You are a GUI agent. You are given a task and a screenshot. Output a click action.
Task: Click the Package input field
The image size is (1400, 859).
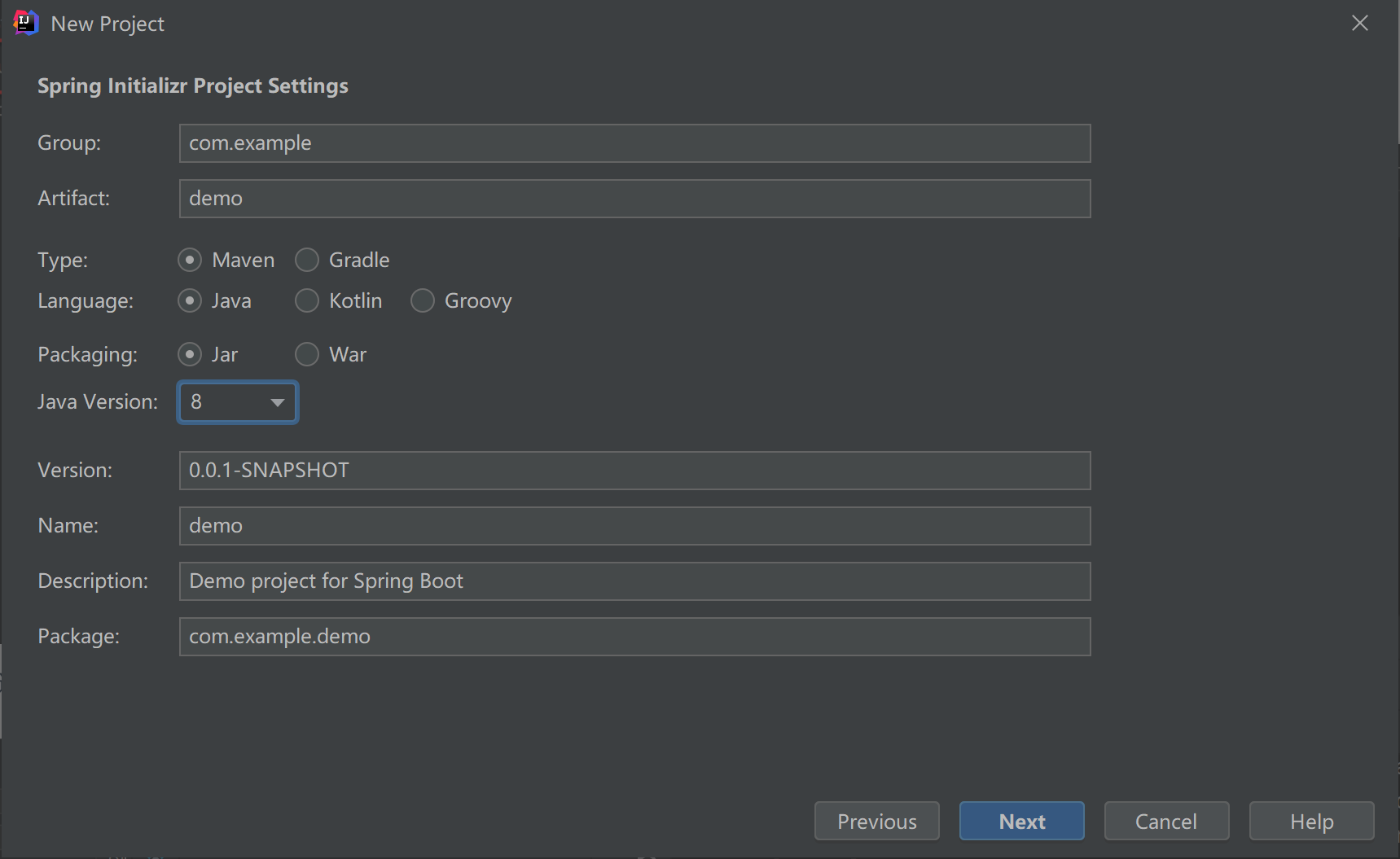click(x=634, y=637)
